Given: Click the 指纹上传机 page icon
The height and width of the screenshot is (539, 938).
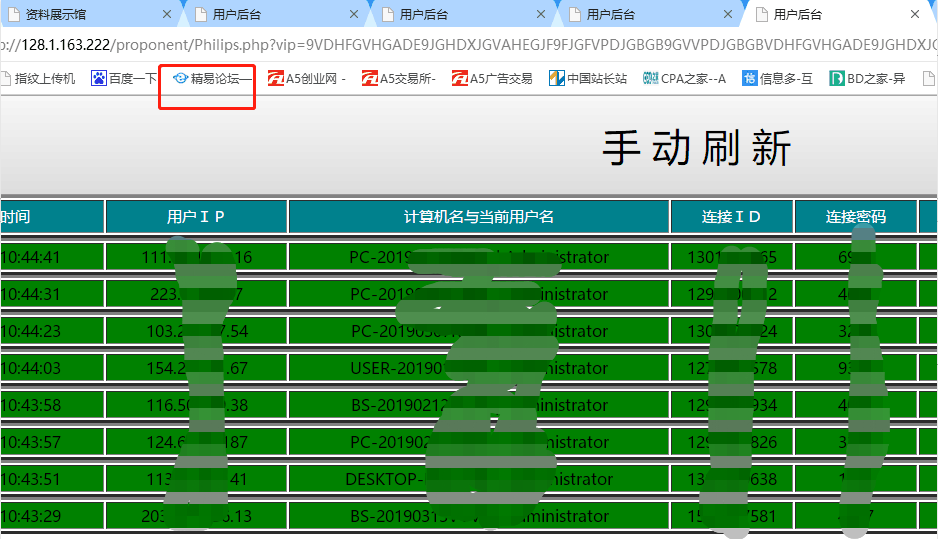Looking at the screenshot, I should [x=7, y=78].
